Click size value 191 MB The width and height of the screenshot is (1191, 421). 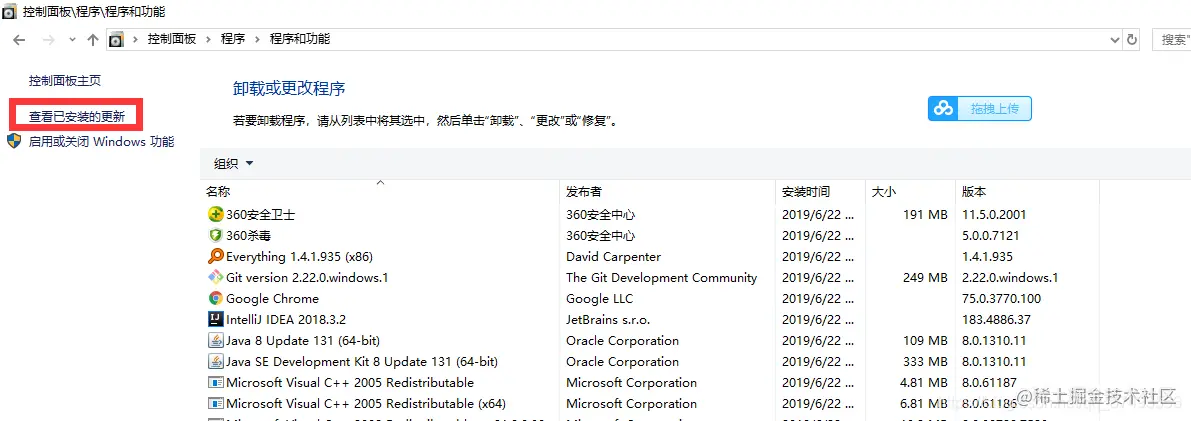(x=925, y=215)
